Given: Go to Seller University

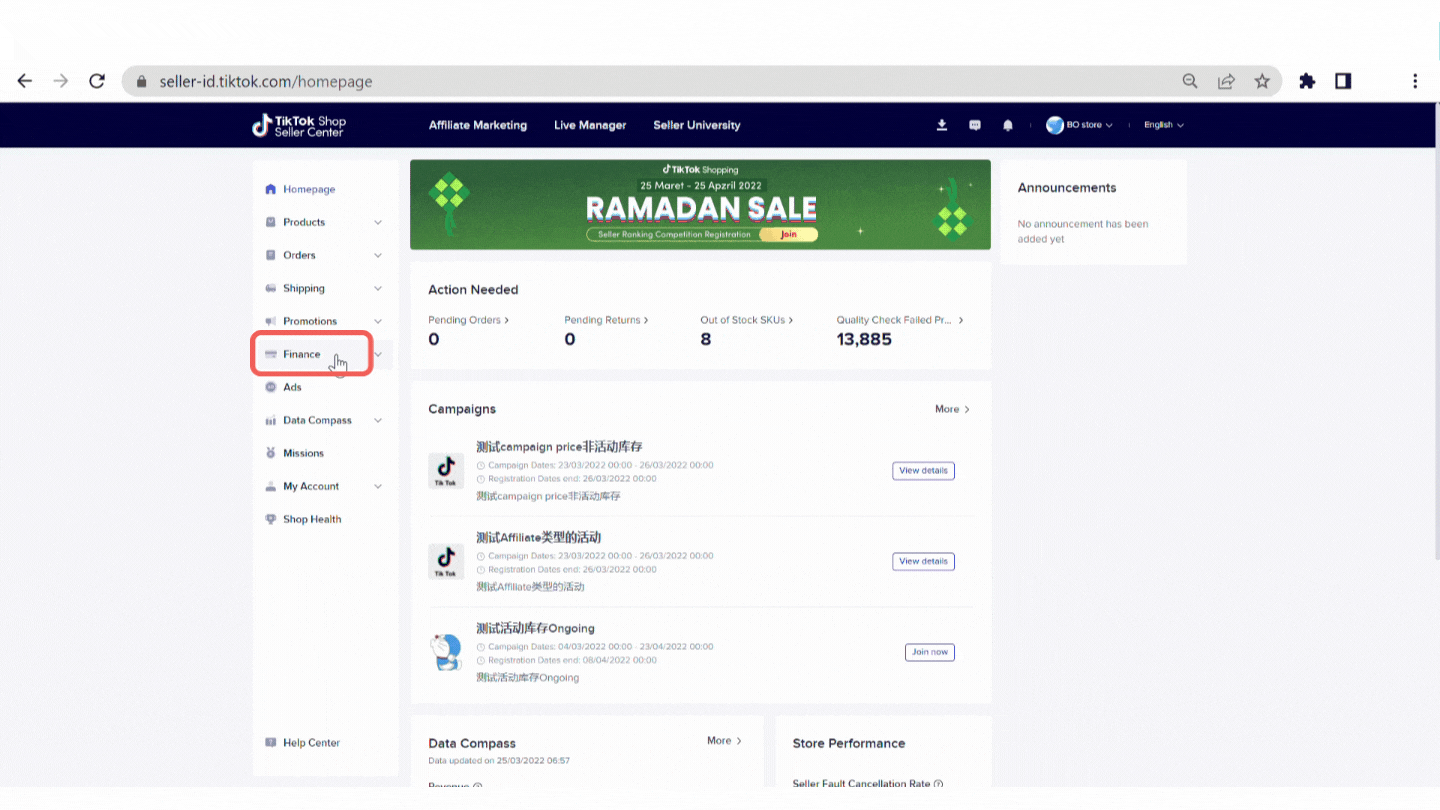Looking at the screenshot, I should click(697, 125).
